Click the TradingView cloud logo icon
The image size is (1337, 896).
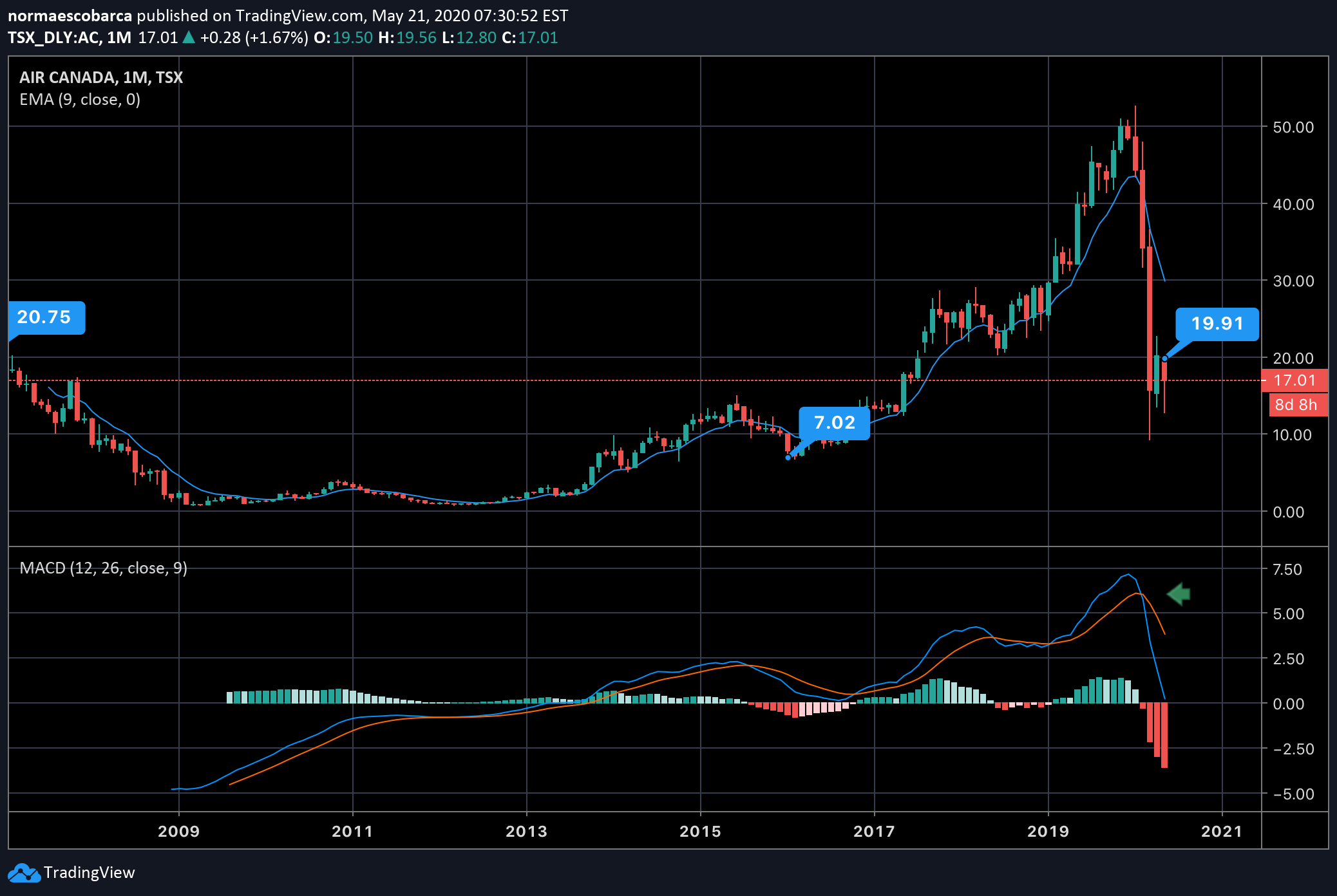(x=24, y=873)
